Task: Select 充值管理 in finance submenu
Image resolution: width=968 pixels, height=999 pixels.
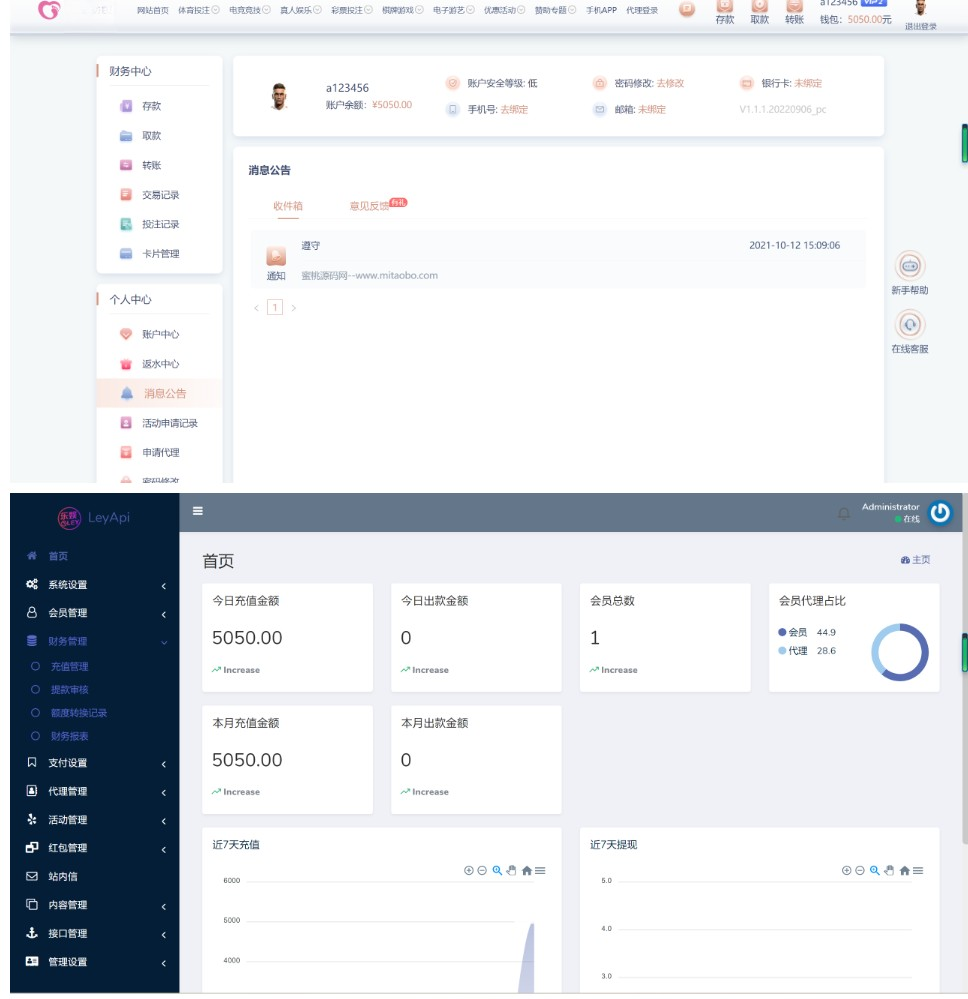Action: click(x=69, y=666)
